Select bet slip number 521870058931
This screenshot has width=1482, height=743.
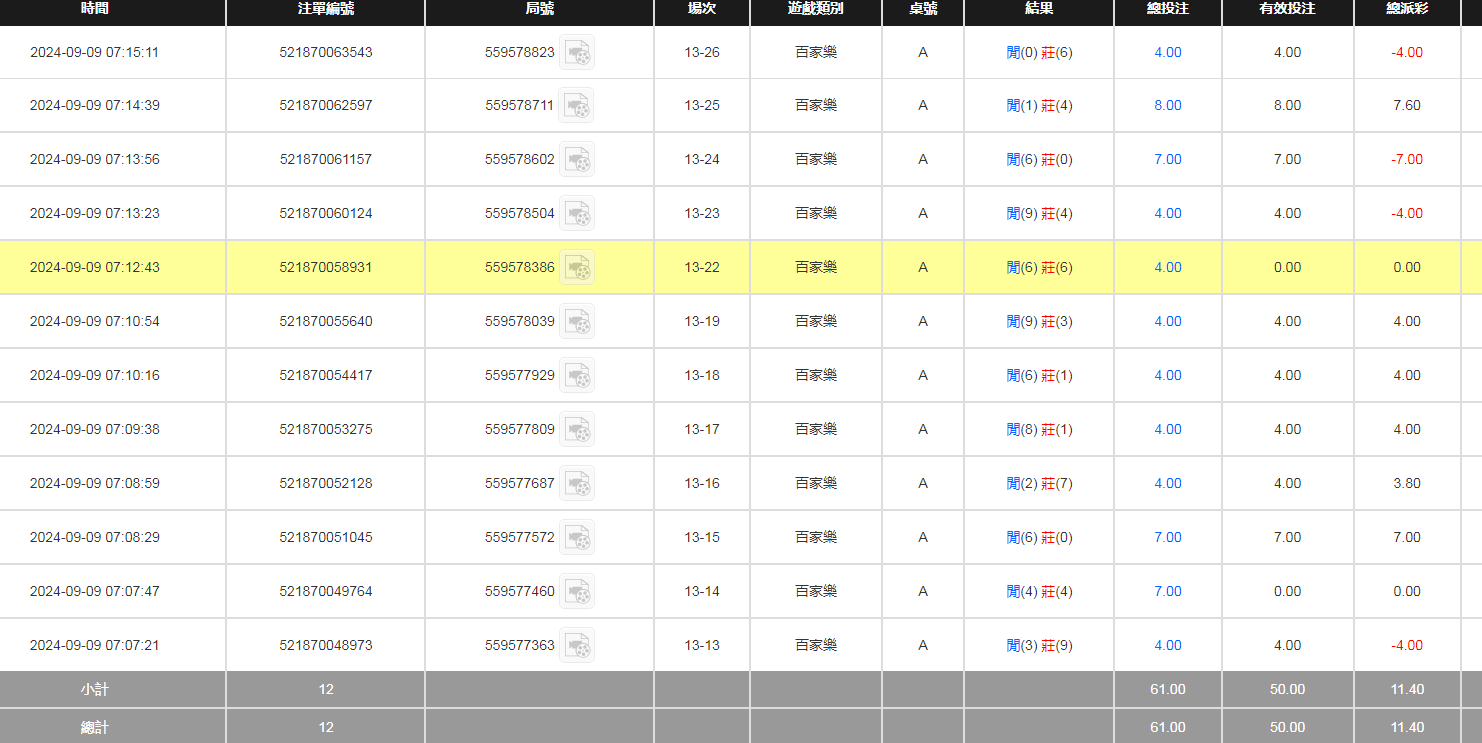click(325, 267)
